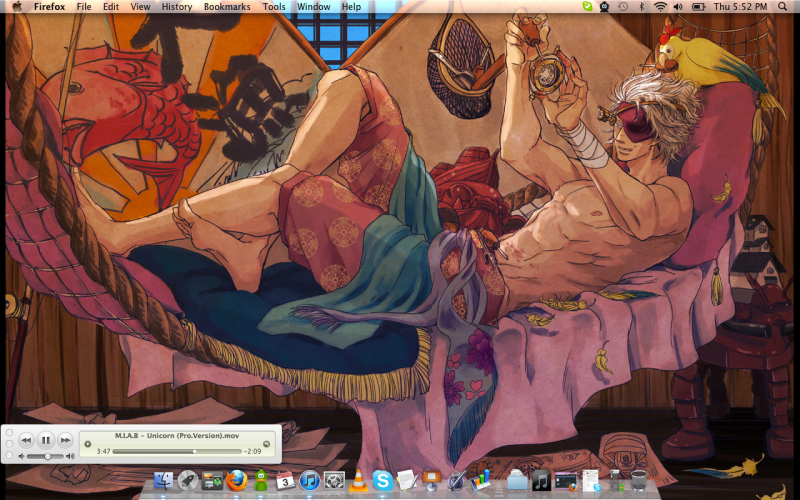
Task: Open Finder from the Dock
Action: (x=163, y=481)
